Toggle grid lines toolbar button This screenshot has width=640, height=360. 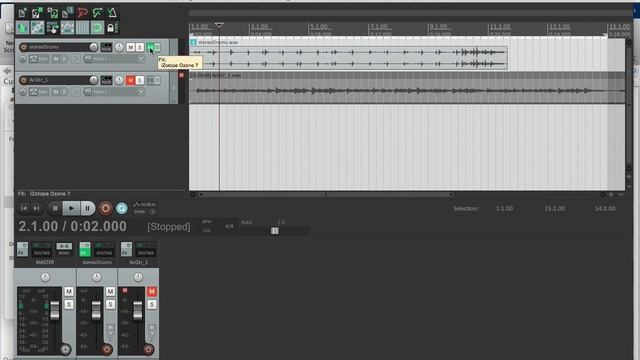click(x=82, y=28)
